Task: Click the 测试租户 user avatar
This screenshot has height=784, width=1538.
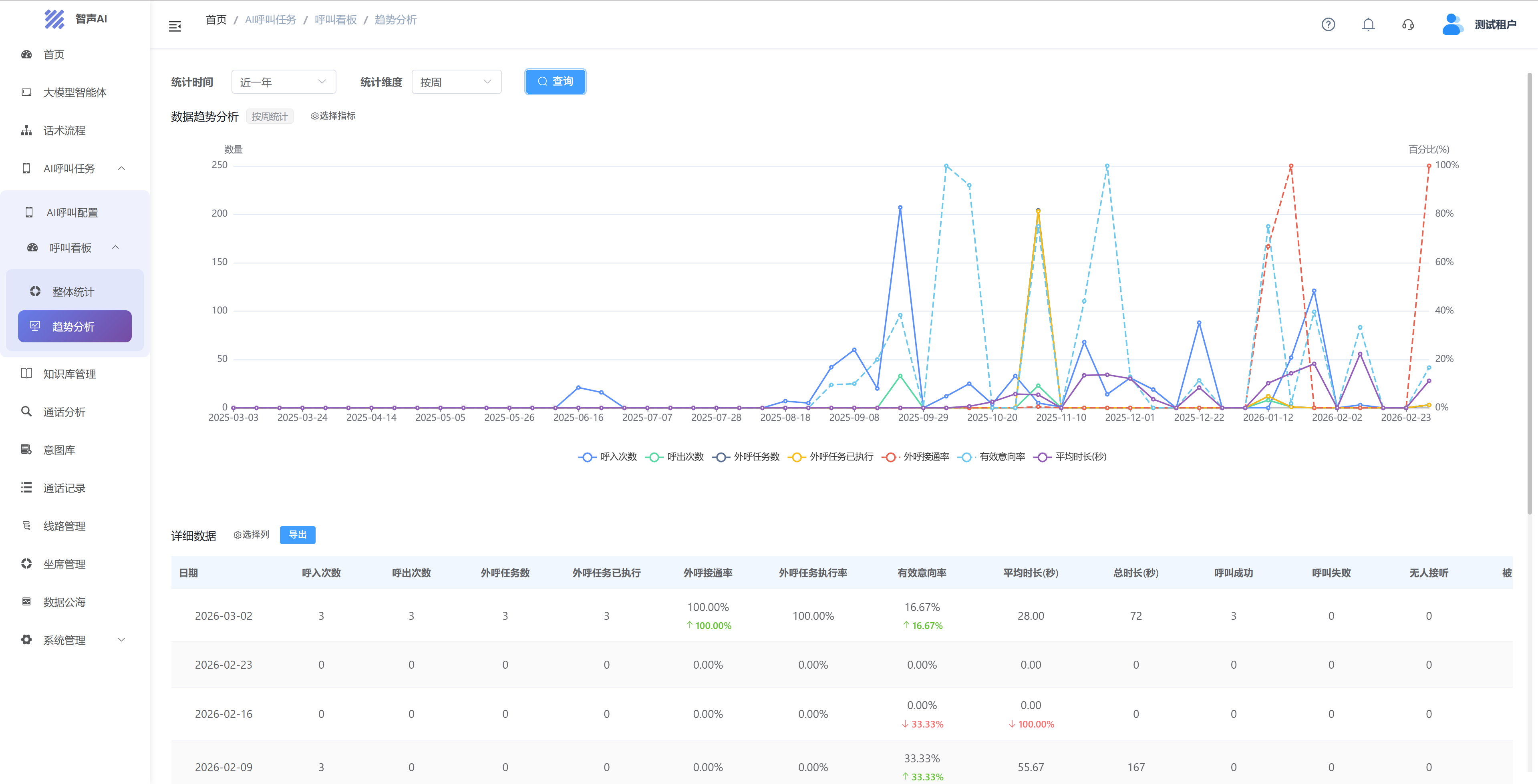Action: pyautogui.click(x=1451, y=24)
